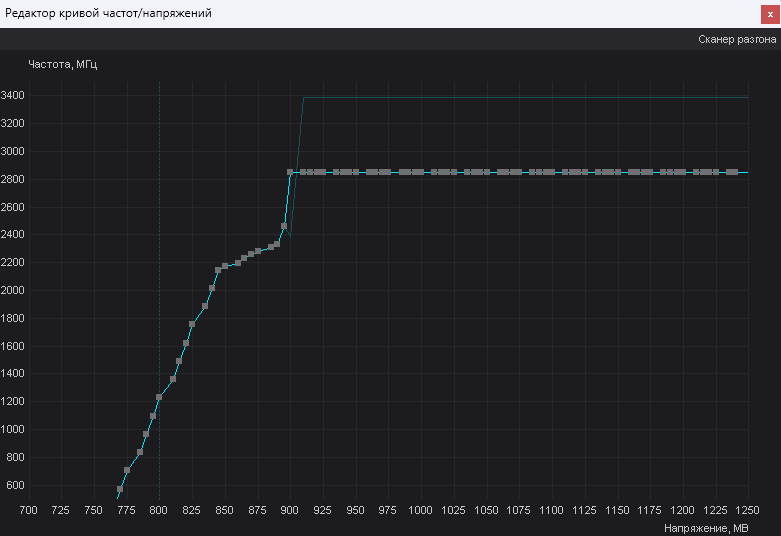Click the Частота, МГц axis title
The height and width of the screenshot is (536, 781).
pos(63,64)
